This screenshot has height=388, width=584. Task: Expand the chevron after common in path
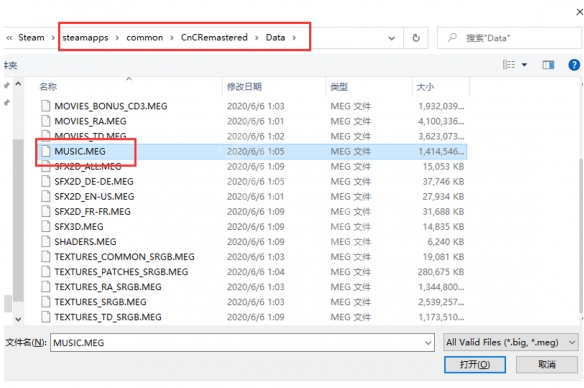(x=172, y=38)
